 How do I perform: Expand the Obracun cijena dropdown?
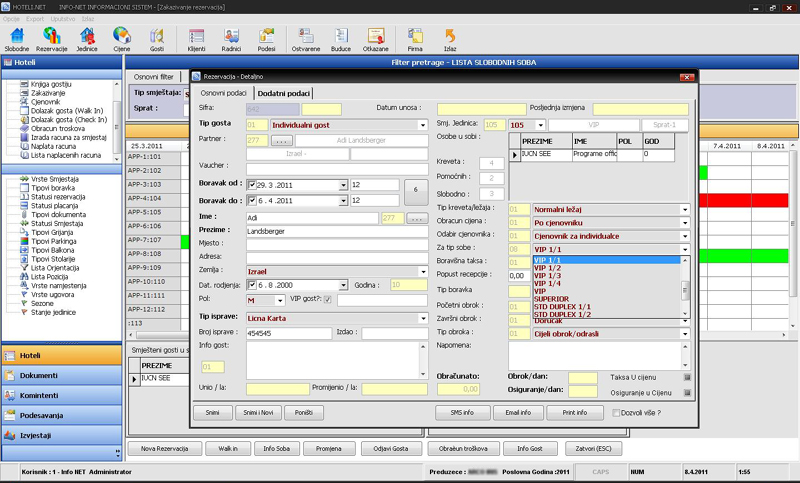pos(685,223)
